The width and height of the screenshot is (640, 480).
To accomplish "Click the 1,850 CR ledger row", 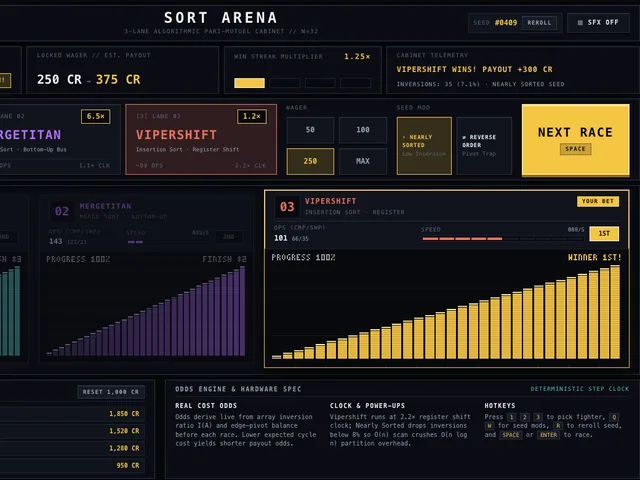I will 72,414.
